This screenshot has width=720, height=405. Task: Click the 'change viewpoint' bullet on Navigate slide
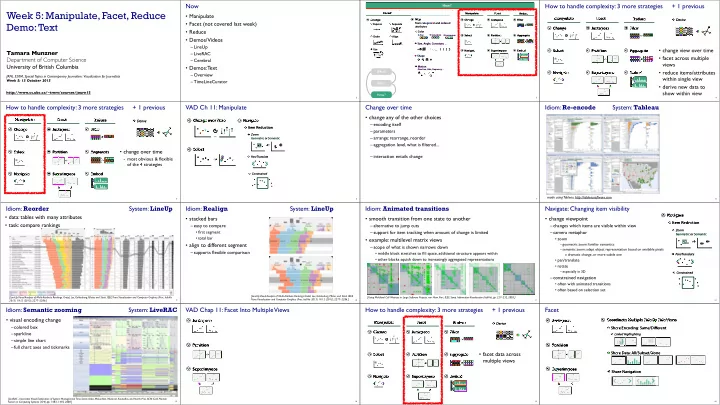[x=566, y=219]
